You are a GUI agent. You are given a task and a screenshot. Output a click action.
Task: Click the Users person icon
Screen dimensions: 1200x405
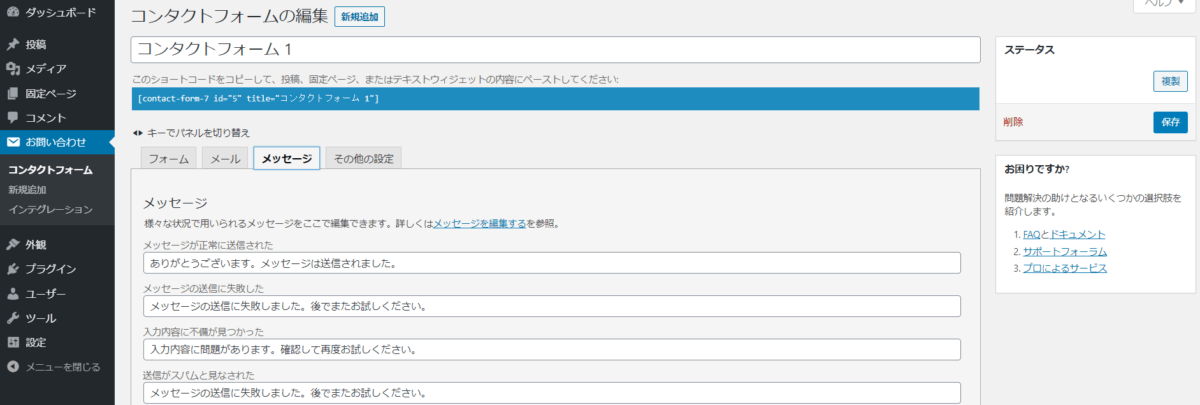point(13,294)
